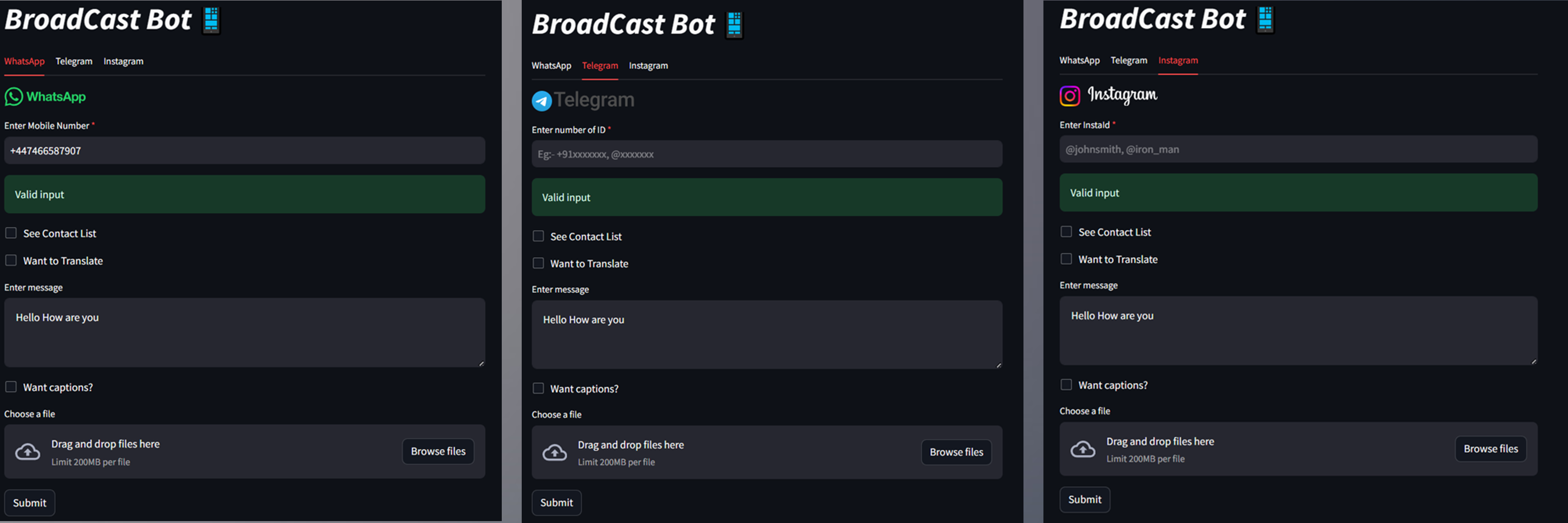Toggle Want captions? checkbox in WhatsApp panel

(11, 387)
